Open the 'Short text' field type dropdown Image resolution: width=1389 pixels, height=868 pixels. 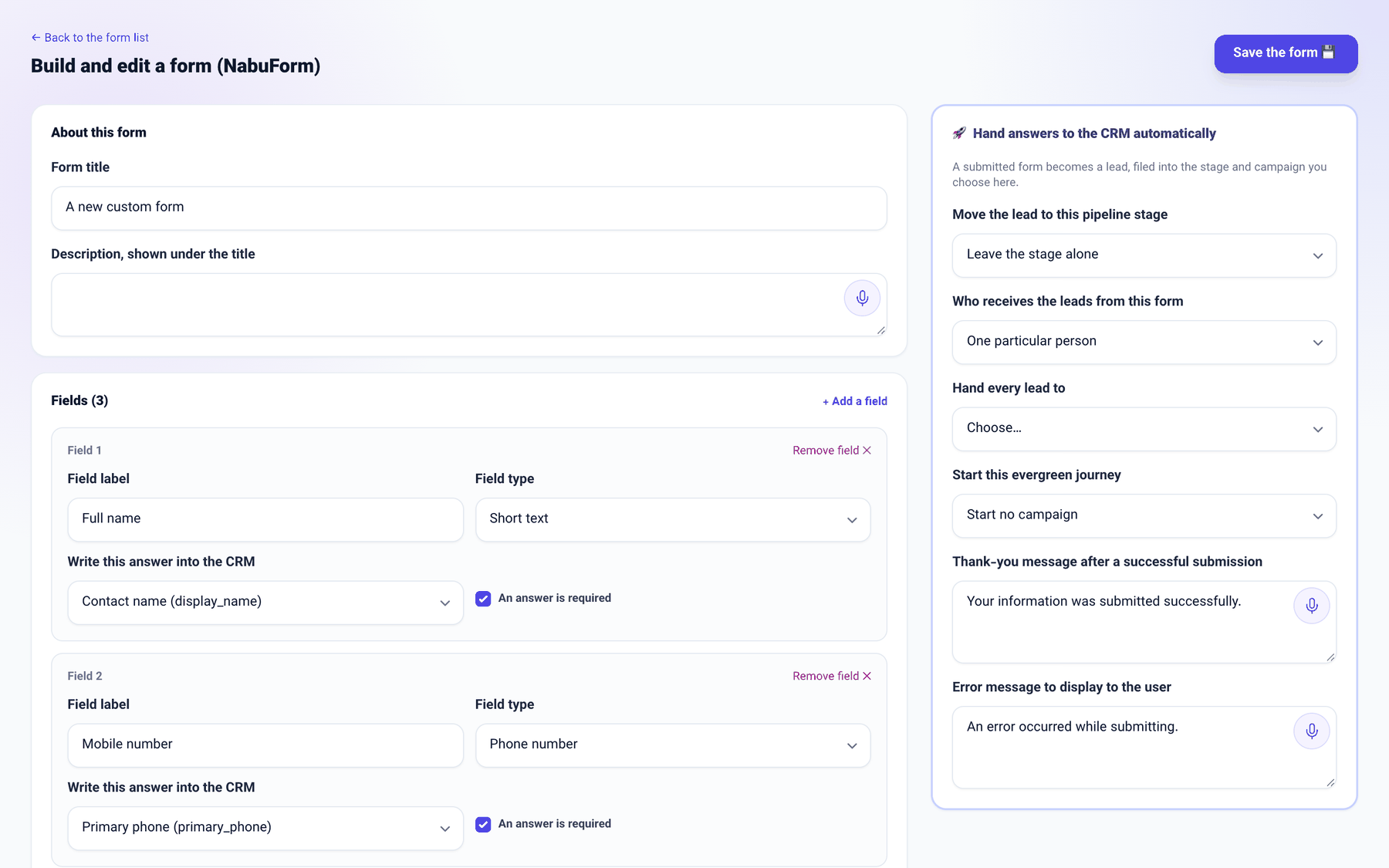[x=673, y=519]
